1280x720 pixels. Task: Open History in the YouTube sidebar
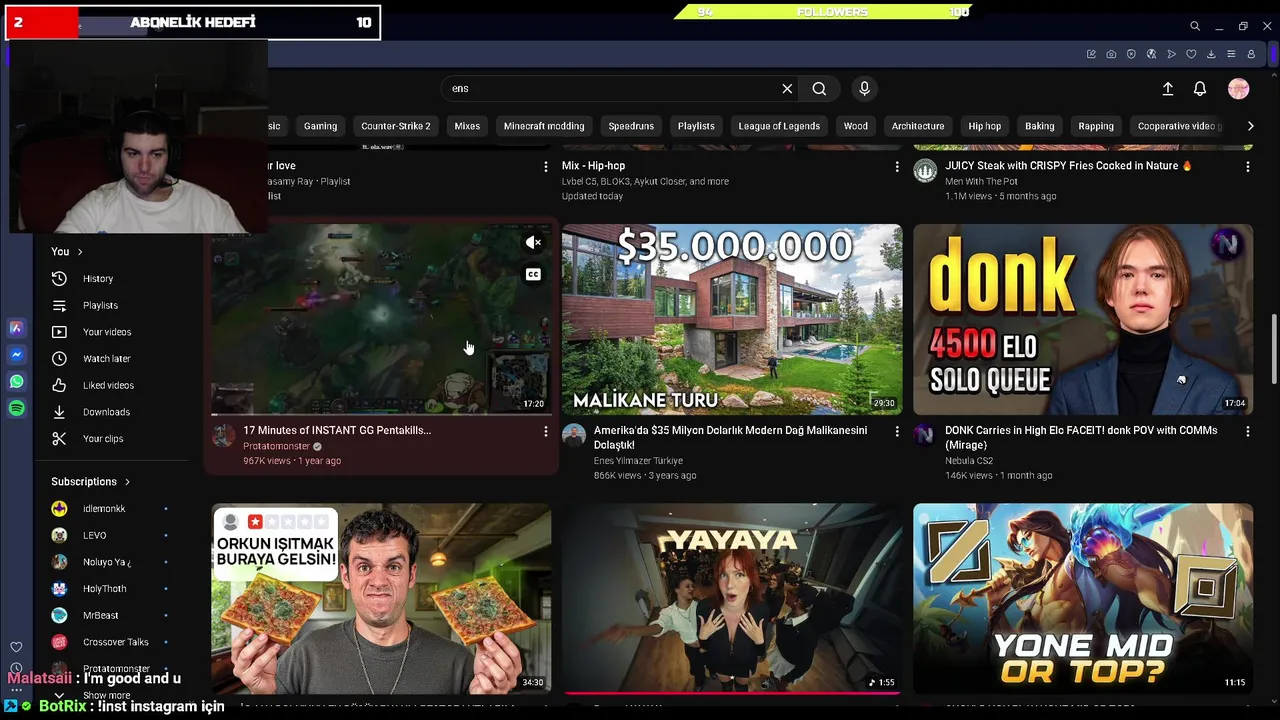click(x=97, y=278)
